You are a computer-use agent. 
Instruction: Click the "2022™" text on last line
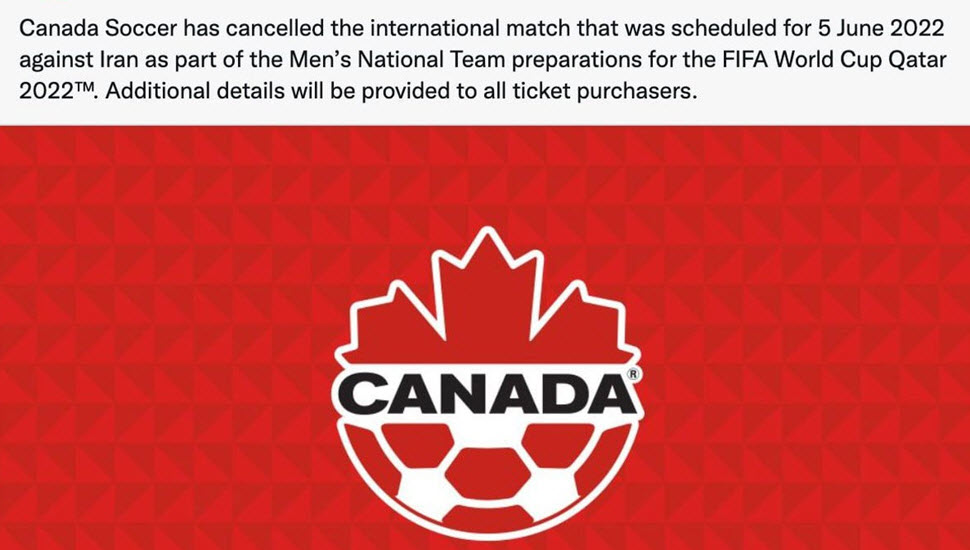(58, 92)
